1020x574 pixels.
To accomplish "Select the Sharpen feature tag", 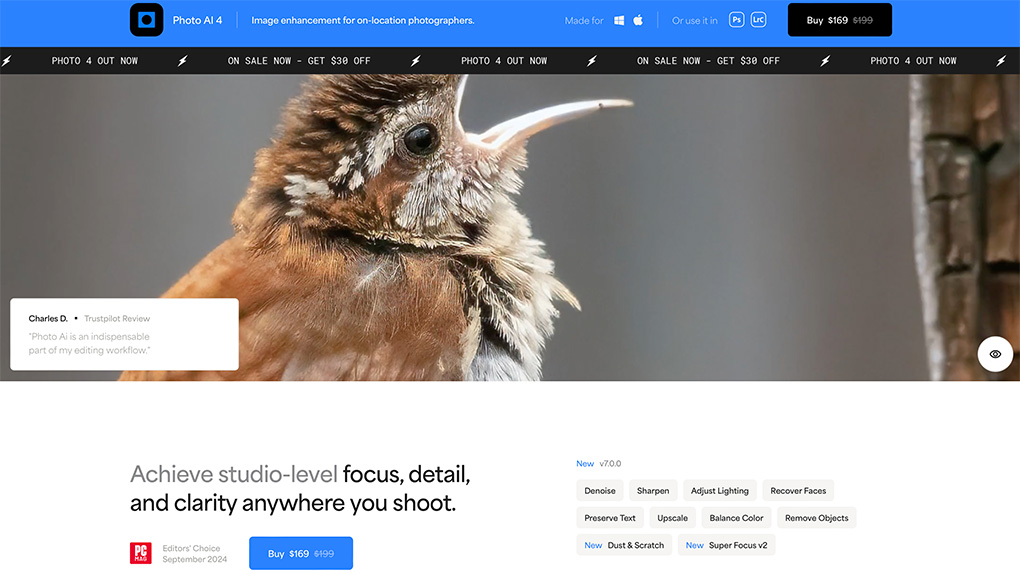I will click(653, 491).
